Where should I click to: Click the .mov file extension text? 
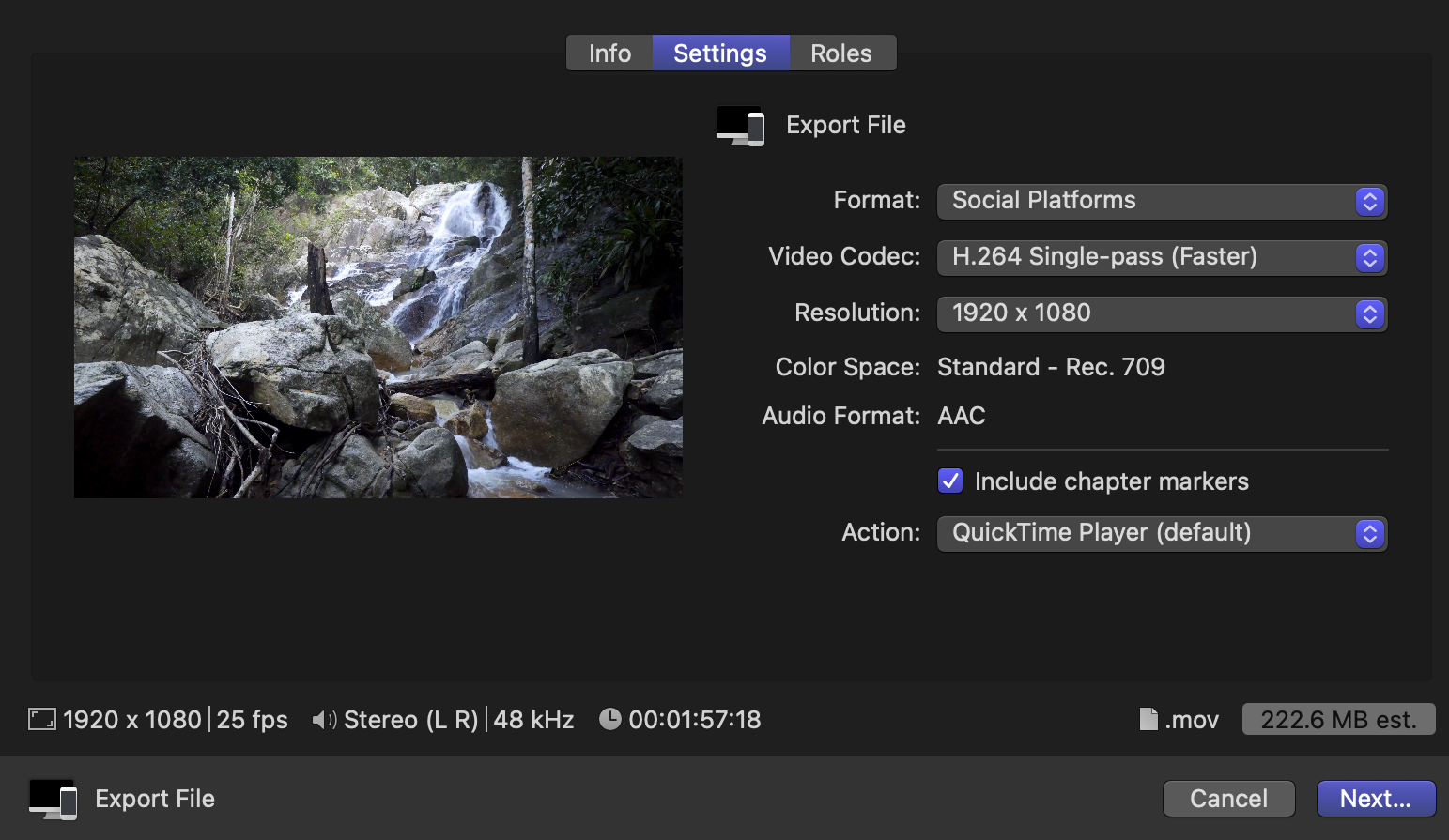coord(1192,720)
